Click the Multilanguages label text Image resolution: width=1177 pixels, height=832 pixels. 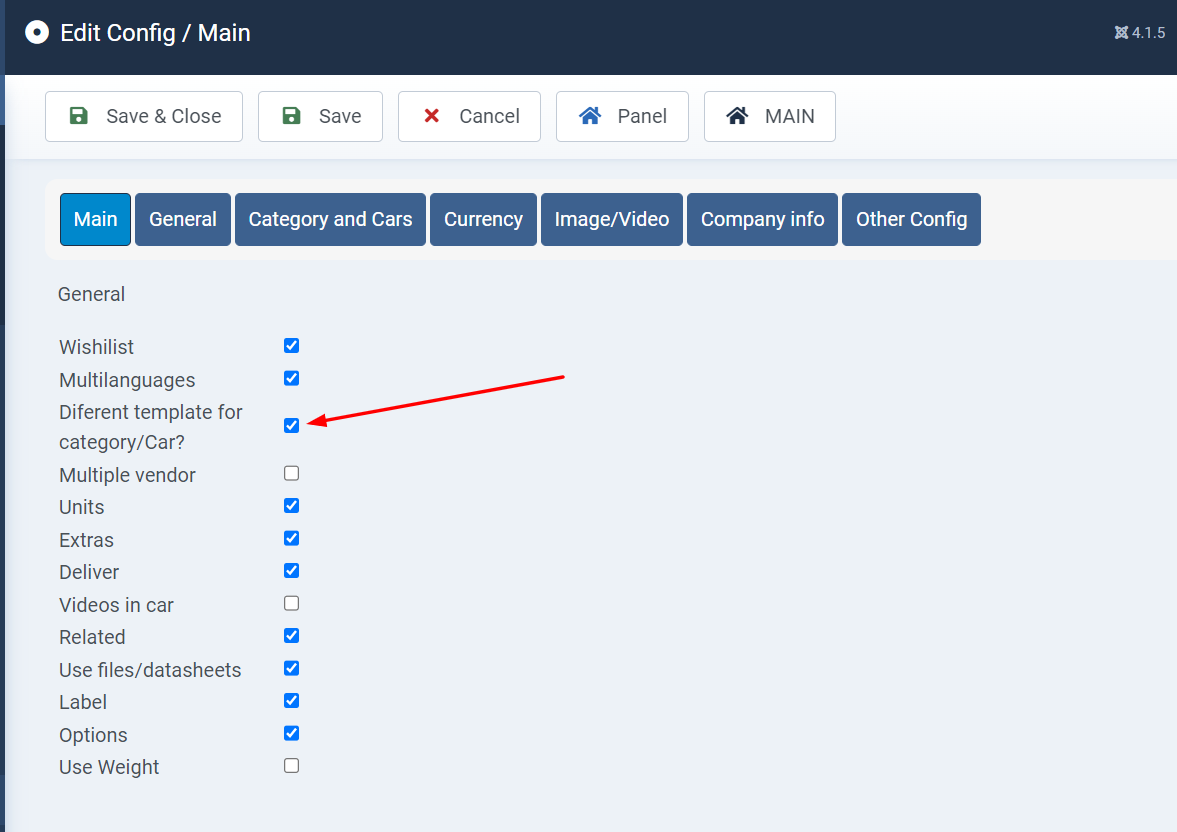(x=127, y=380)
